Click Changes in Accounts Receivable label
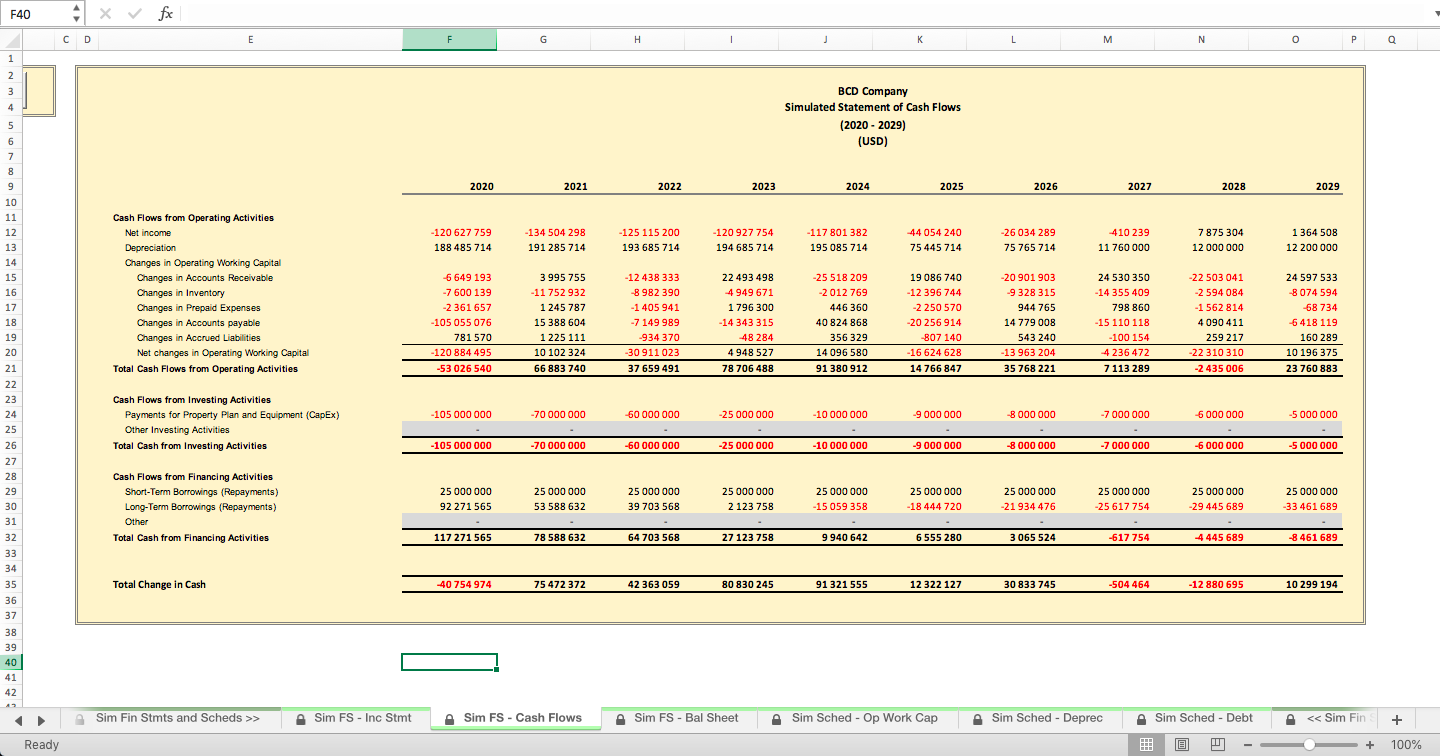 pyautogui.click(x=205, y=278)
